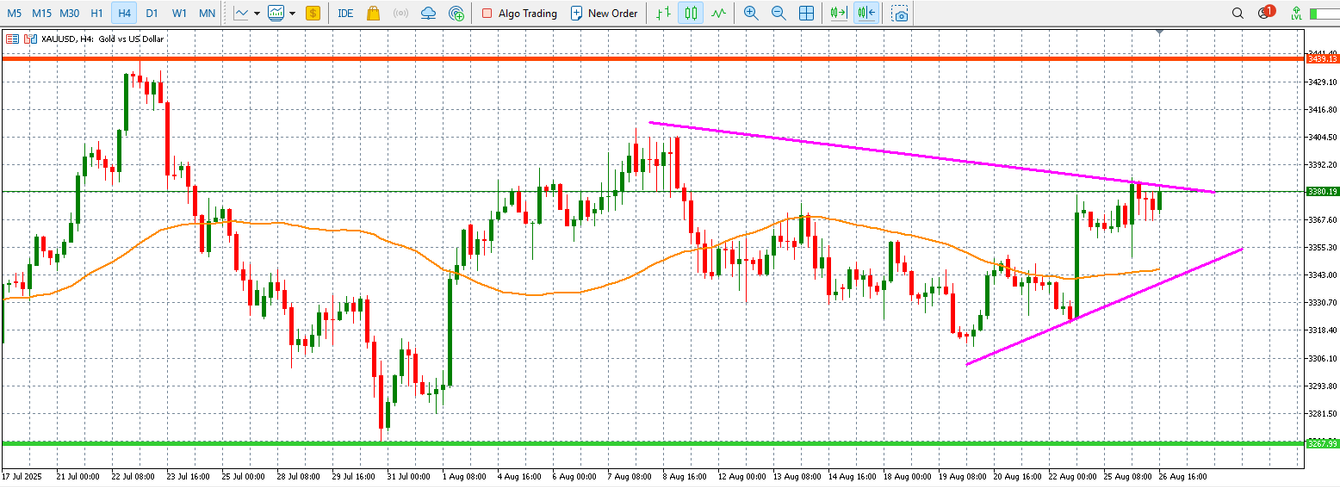Switch to the D1 timeframe
This screenshot has width=1340, height=487.
[151, 13]
